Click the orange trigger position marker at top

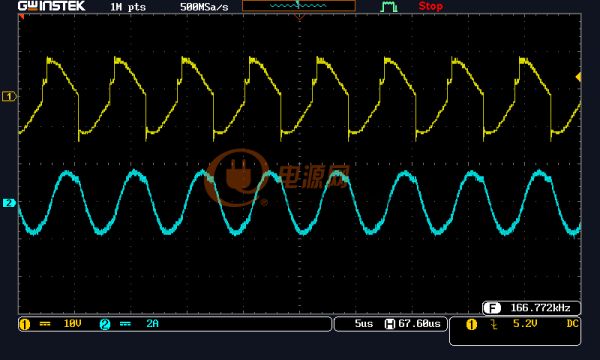[300, 16]
